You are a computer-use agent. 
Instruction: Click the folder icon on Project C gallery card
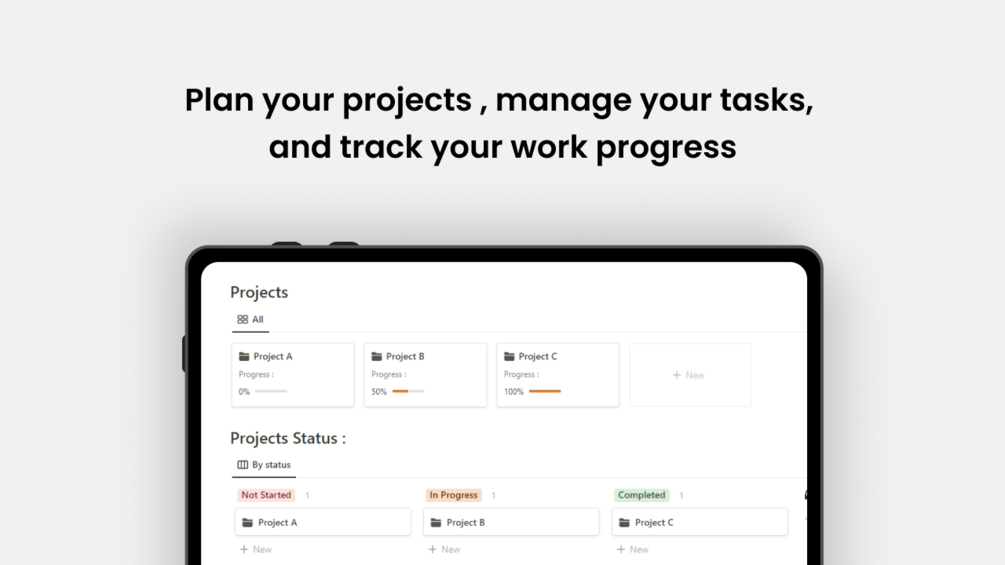coord(509,356)
